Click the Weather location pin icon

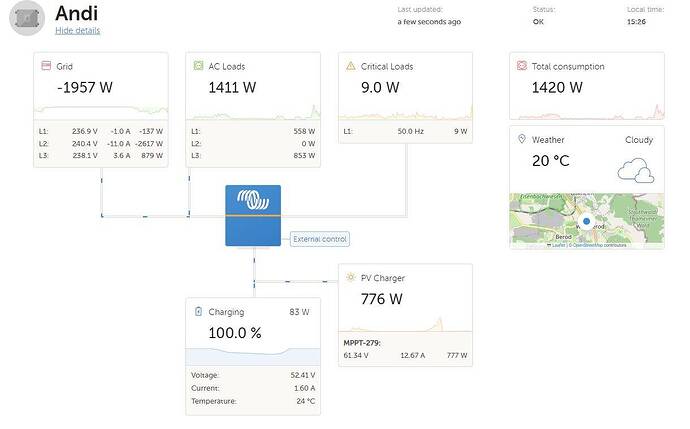click(x=522, y=139)
